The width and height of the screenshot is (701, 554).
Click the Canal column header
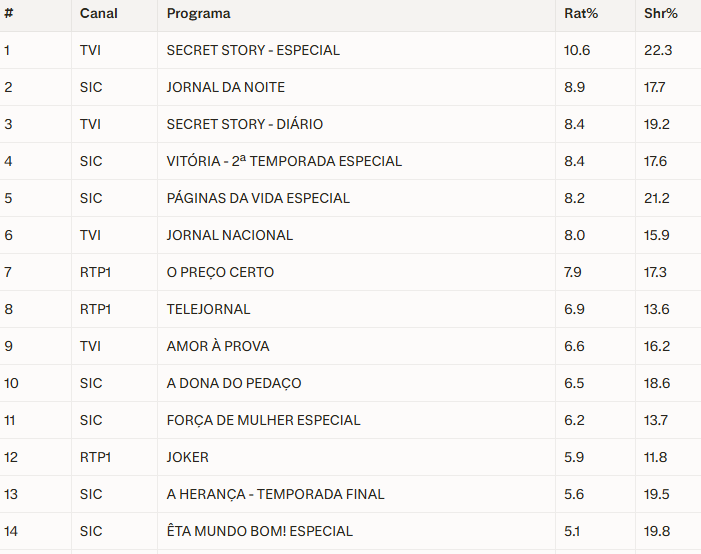pyautogui.click(x=98, y=14)
